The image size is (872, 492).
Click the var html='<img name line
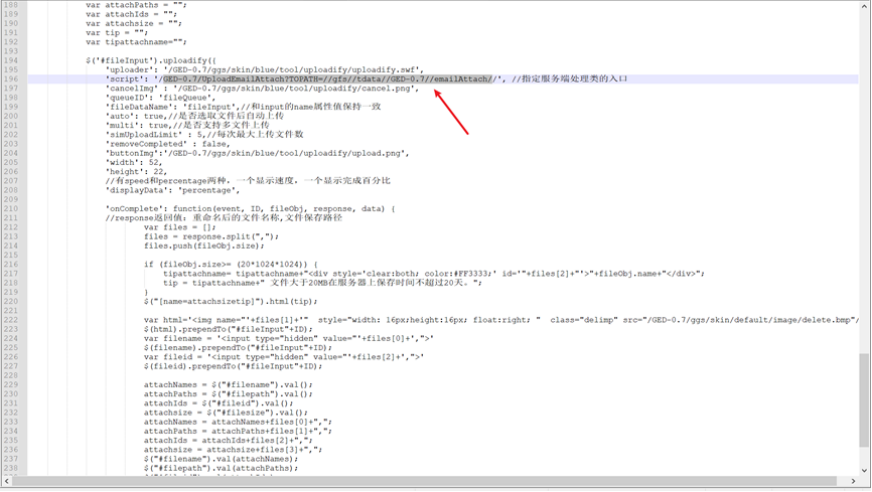pos(501,320)
